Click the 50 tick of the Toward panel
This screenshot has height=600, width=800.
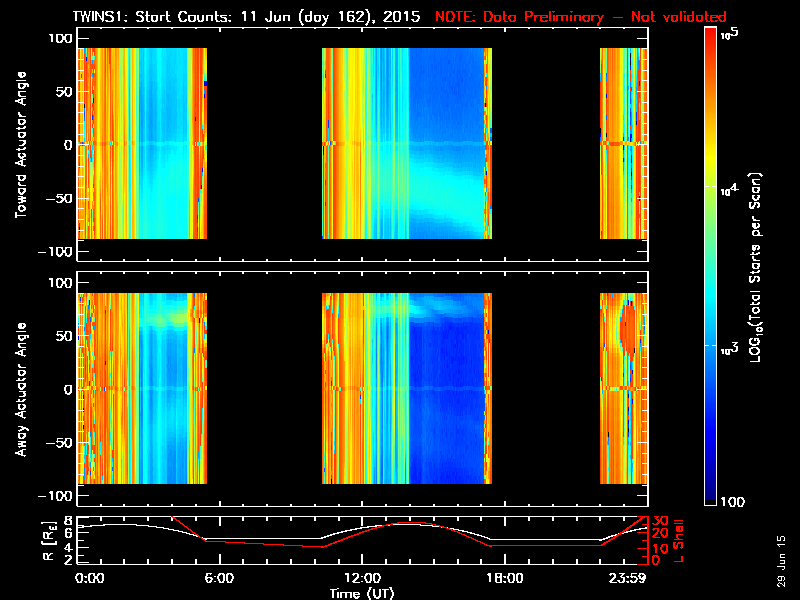pos(64,92)
